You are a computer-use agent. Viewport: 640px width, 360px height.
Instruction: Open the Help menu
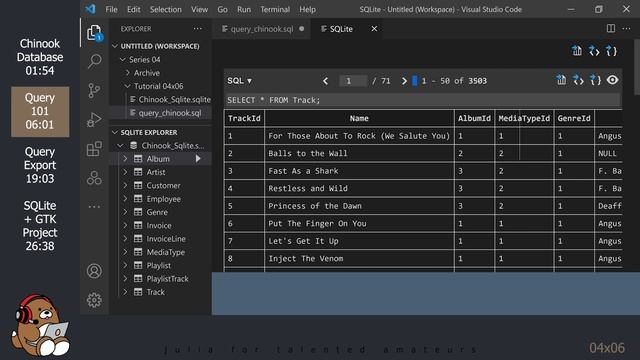pos(307,9)
